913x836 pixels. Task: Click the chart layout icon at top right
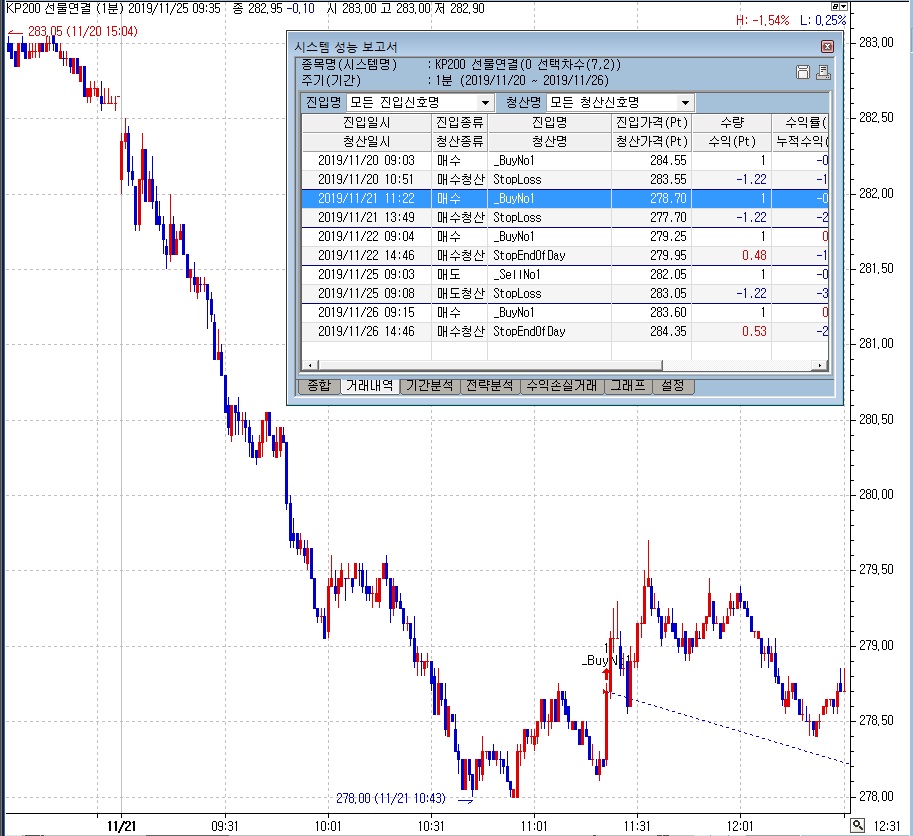pos(836,6)
